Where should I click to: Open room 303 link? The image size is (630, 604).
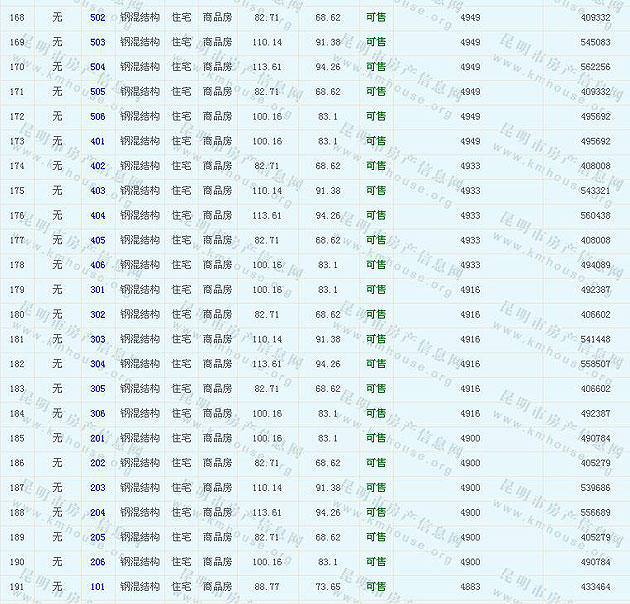coord(97,340)
